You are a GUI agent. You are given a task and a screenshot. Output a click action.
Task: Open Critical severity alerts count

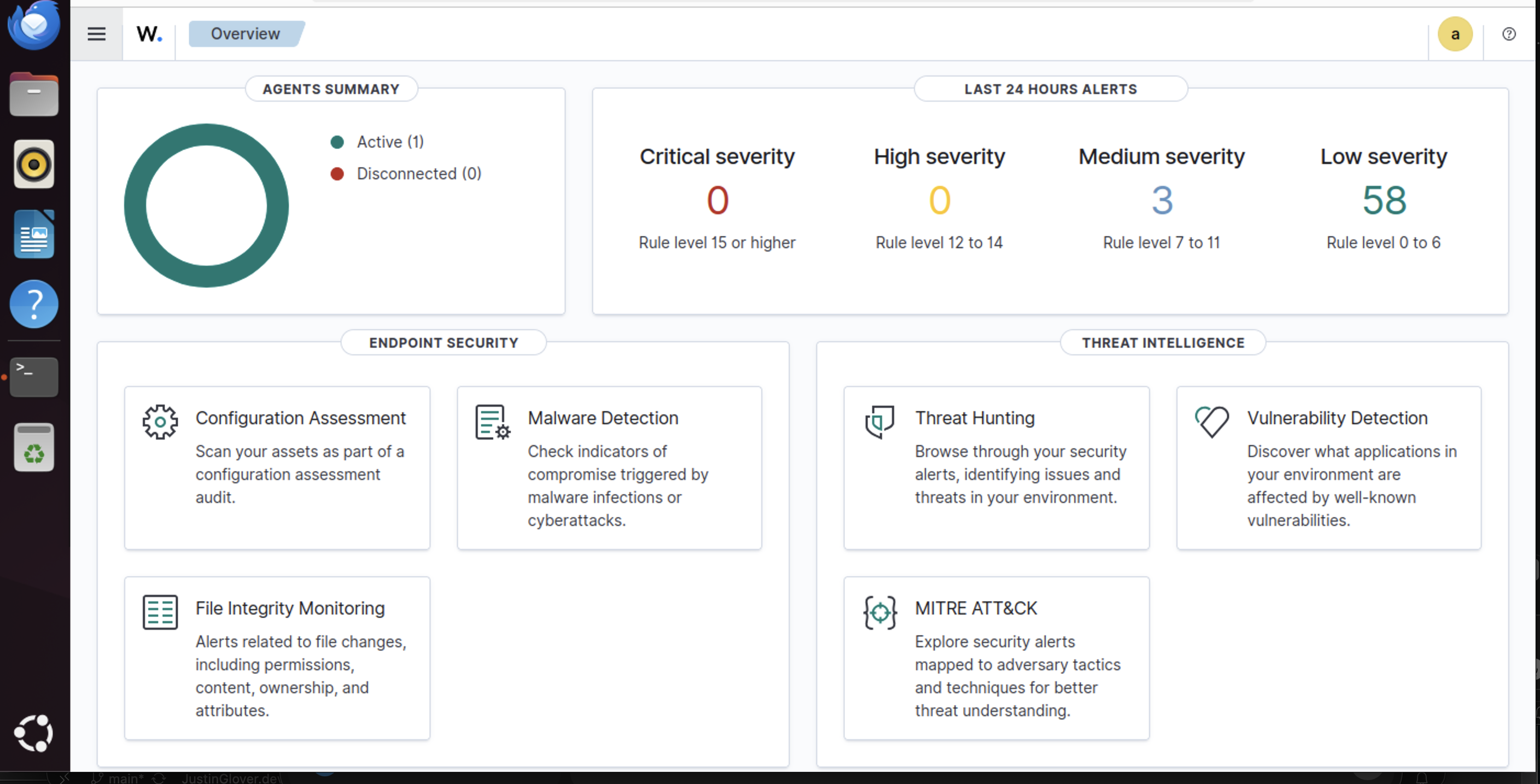pos(717,200)
